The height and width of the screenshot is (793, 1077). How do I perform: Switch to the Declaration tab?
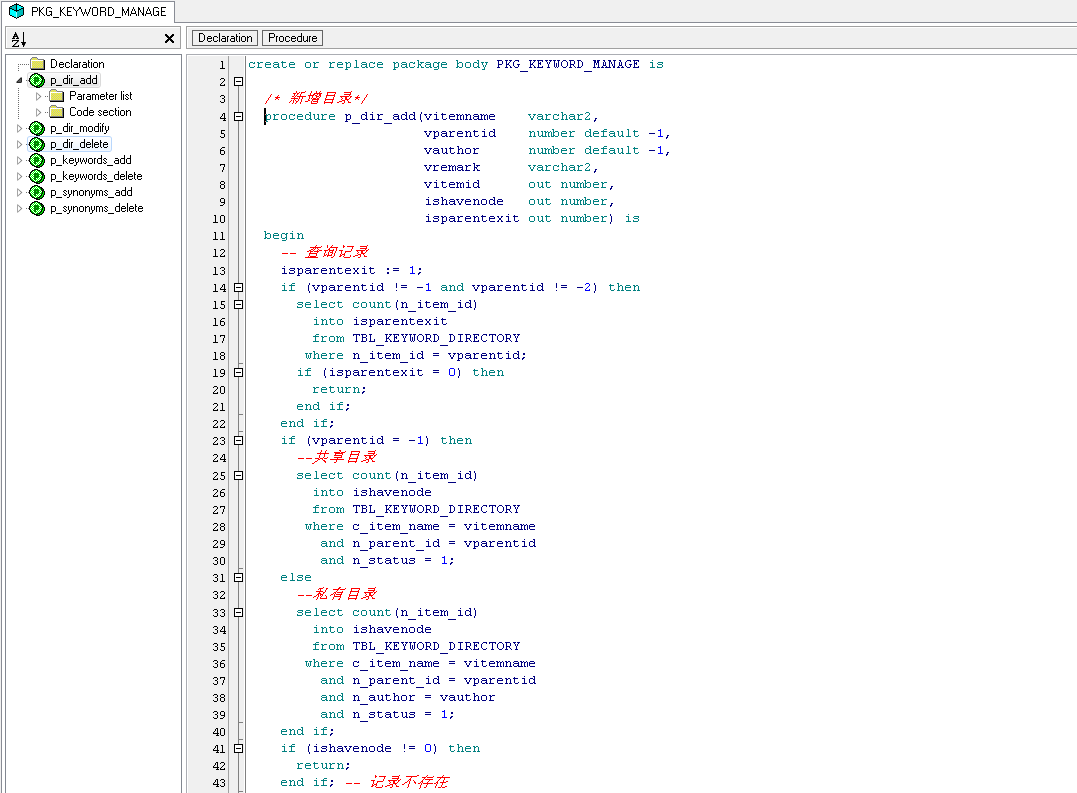pos(225,38)
